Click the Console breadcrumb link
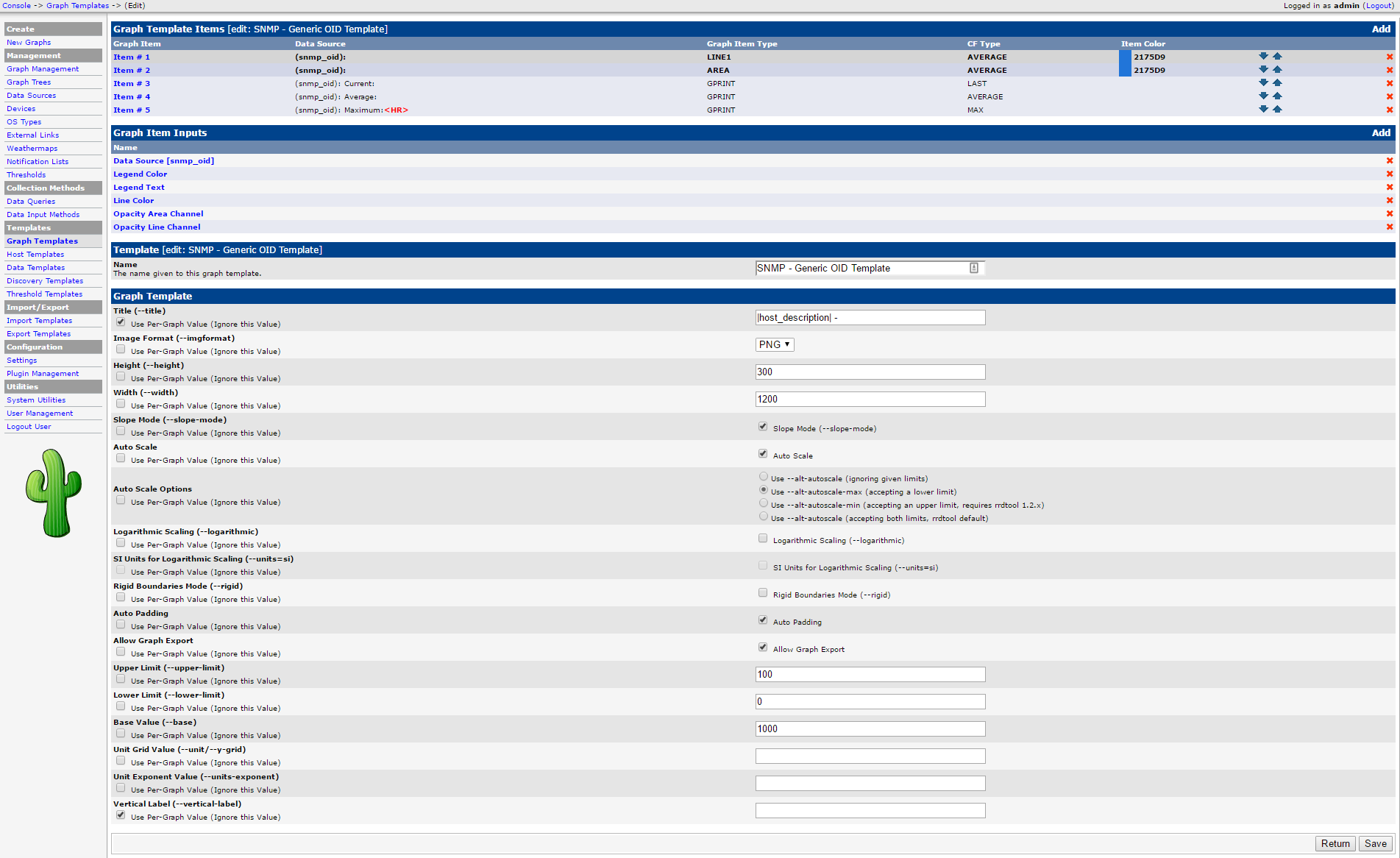Screen dimensions: 1400x858 click(16, 6)
